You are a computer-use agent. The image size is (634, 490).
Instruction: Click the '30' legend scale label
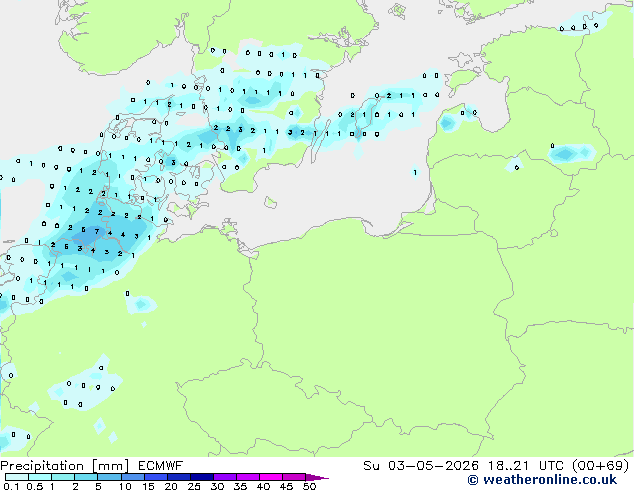[217, 486]
